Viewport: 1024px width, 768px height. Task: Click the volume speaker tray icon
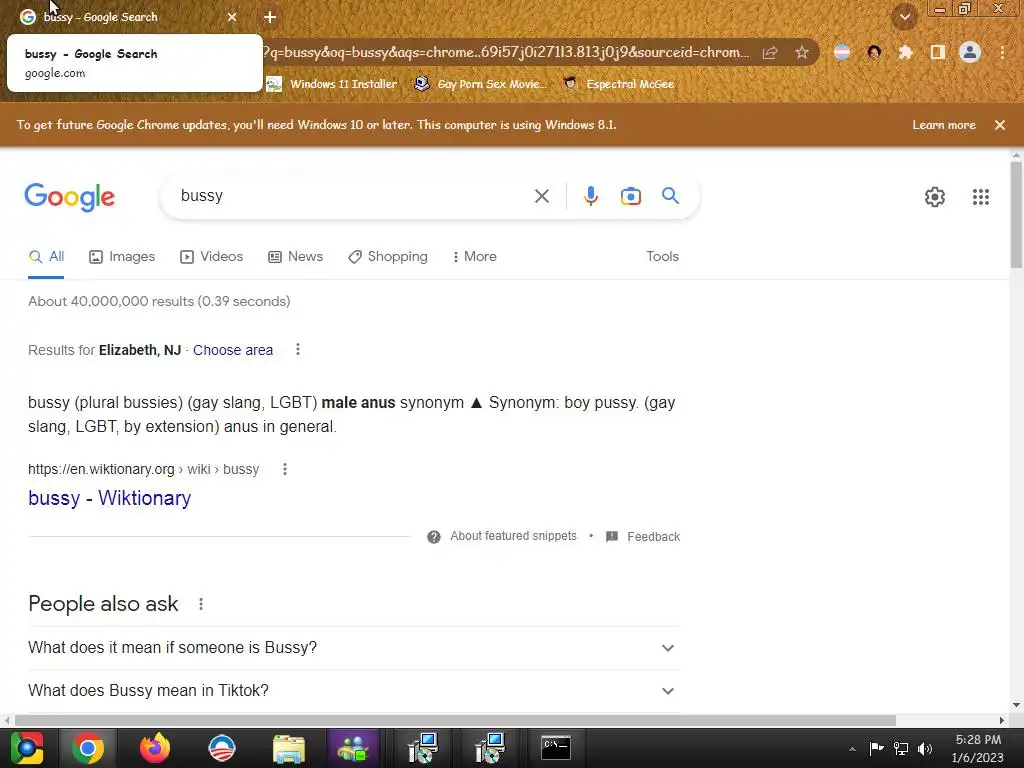925,748
